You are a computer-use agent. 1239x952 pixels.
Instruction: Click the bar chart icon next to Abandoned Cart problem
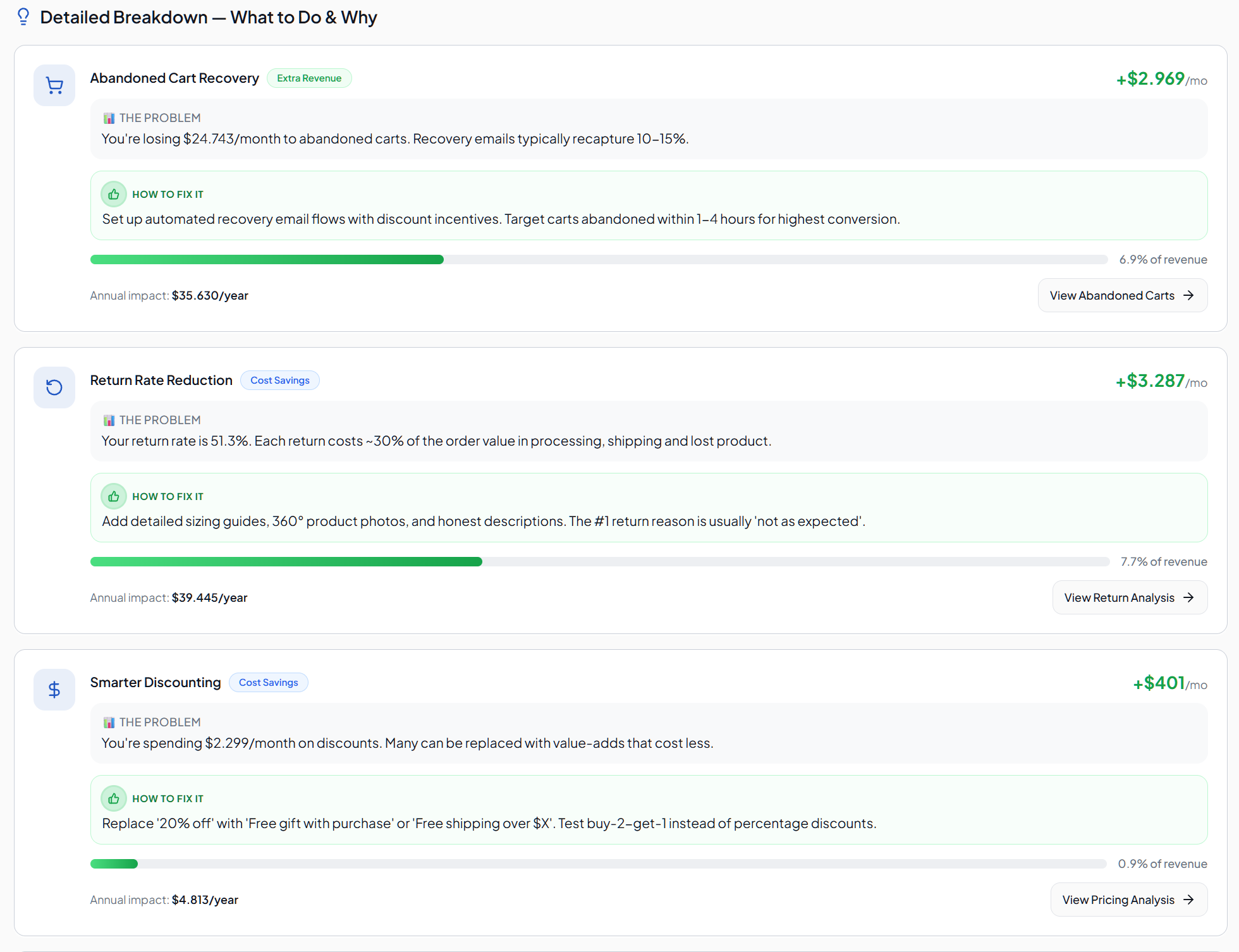(109, 118)
